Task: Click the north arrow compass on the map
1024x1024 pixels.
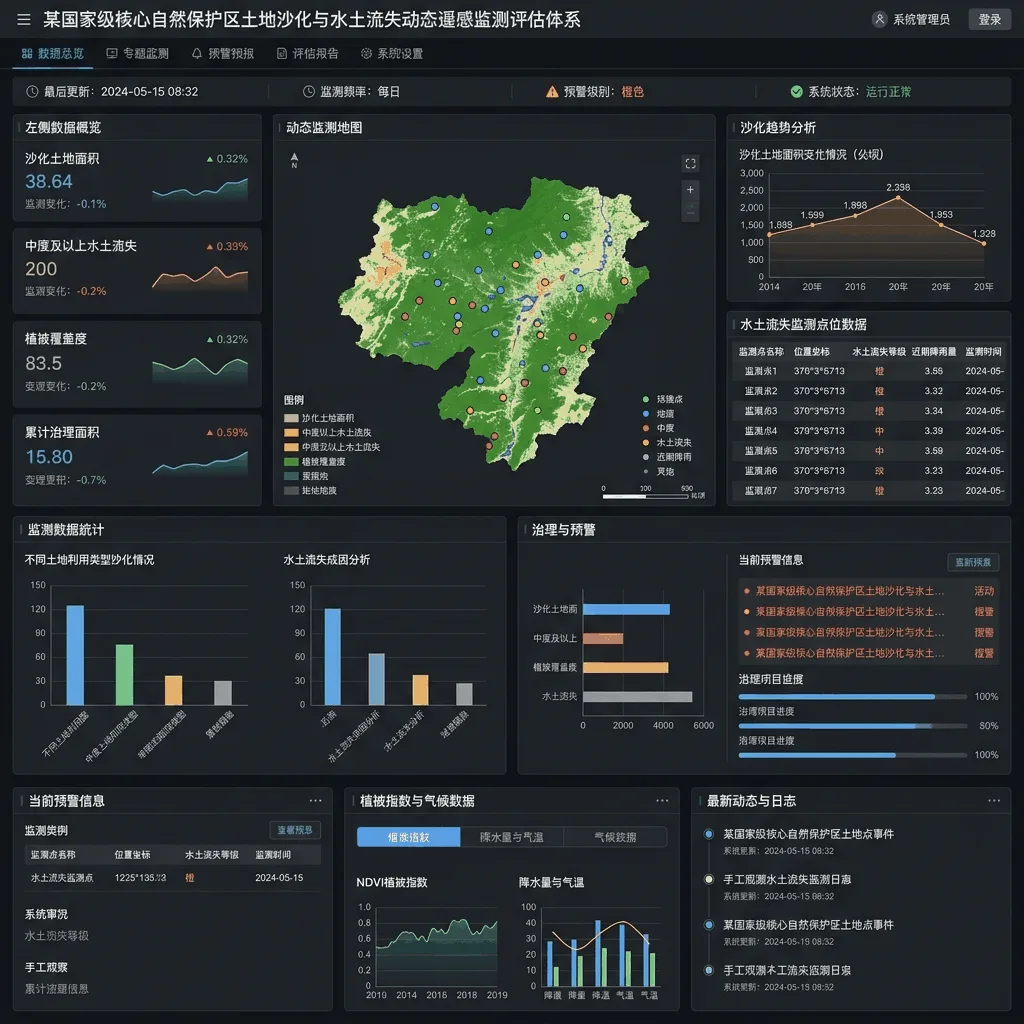Action: (295, 161)
